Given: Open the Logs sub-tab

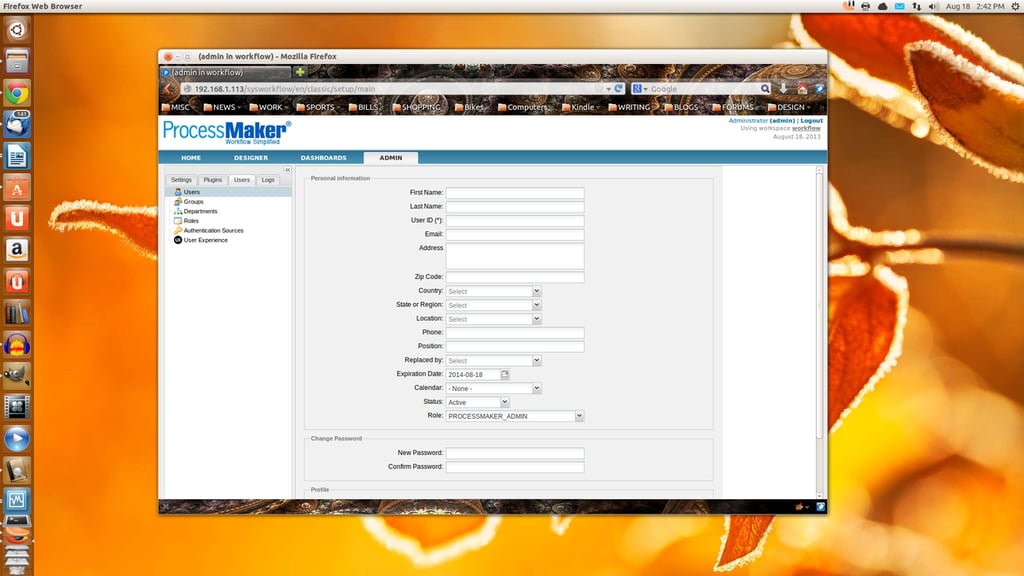Looking at the screenshot, I should pyautogui.click(x=268, y=180).
